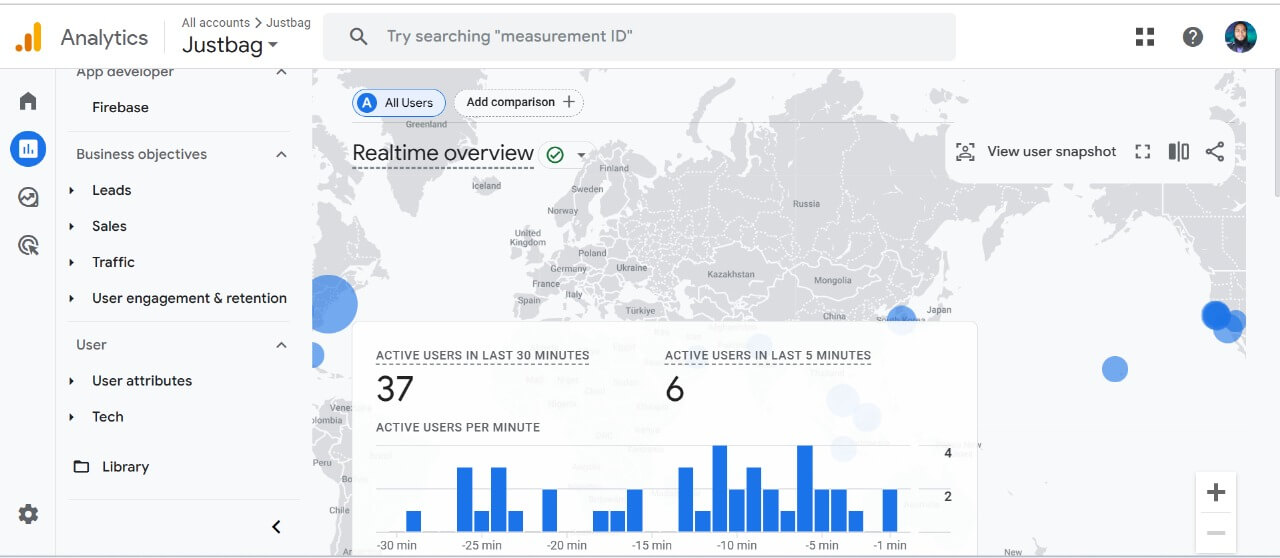Expand the User attributes reports
Viewport: 1280px width, 558px height.
tap(72, 381)
